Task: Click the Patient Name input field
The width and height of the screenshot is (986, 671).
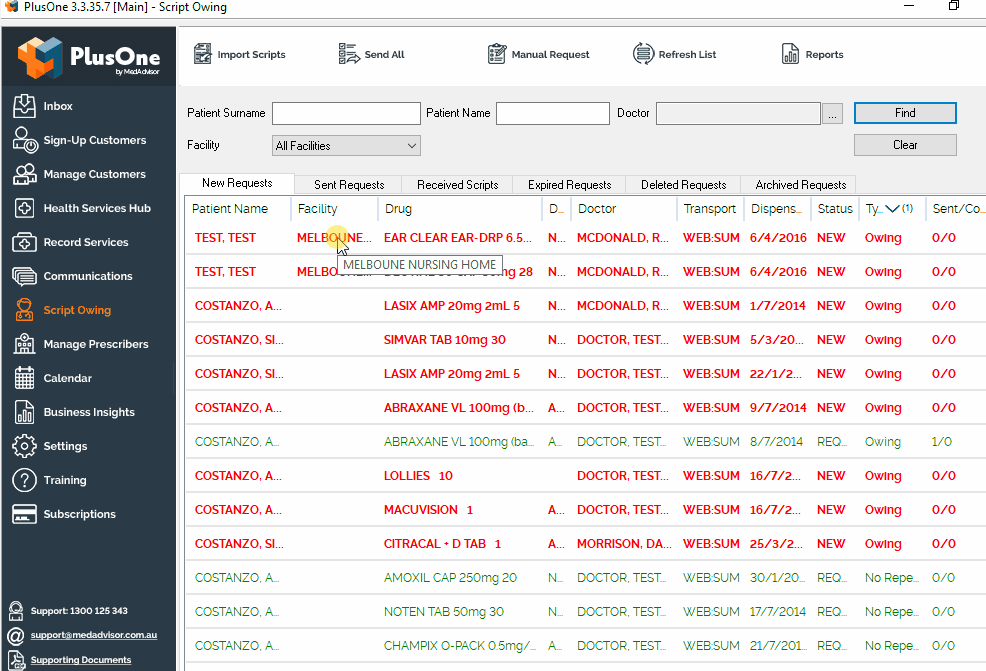Action: [x=553, y=114]
